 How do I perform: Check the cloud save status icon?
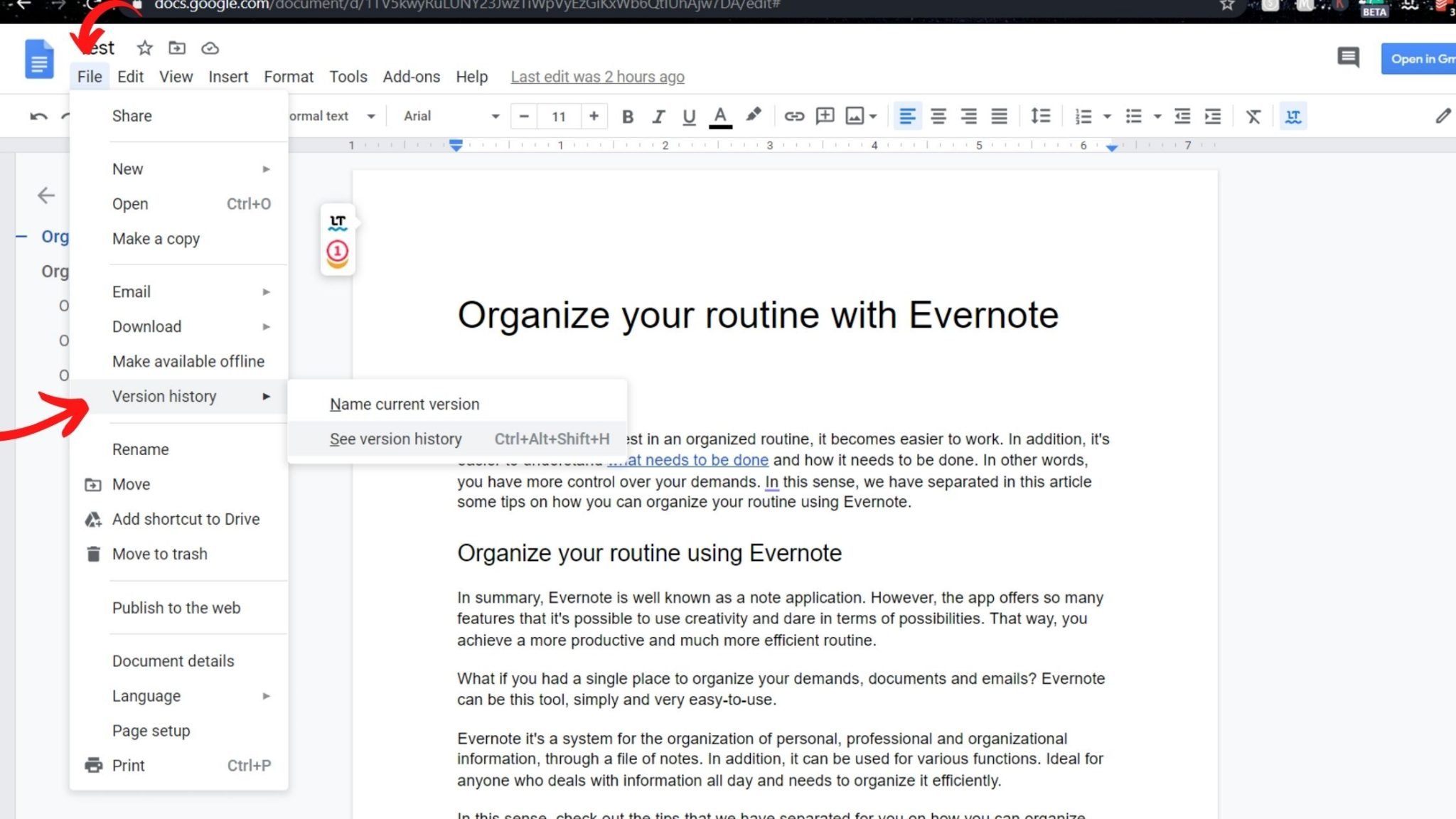click(210, 48)
